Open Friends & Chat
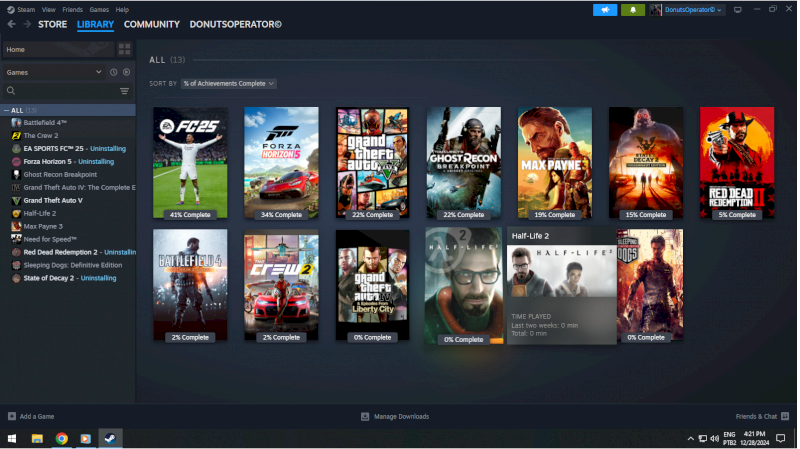This screenshot has height=449, width=800. point(762,416)
